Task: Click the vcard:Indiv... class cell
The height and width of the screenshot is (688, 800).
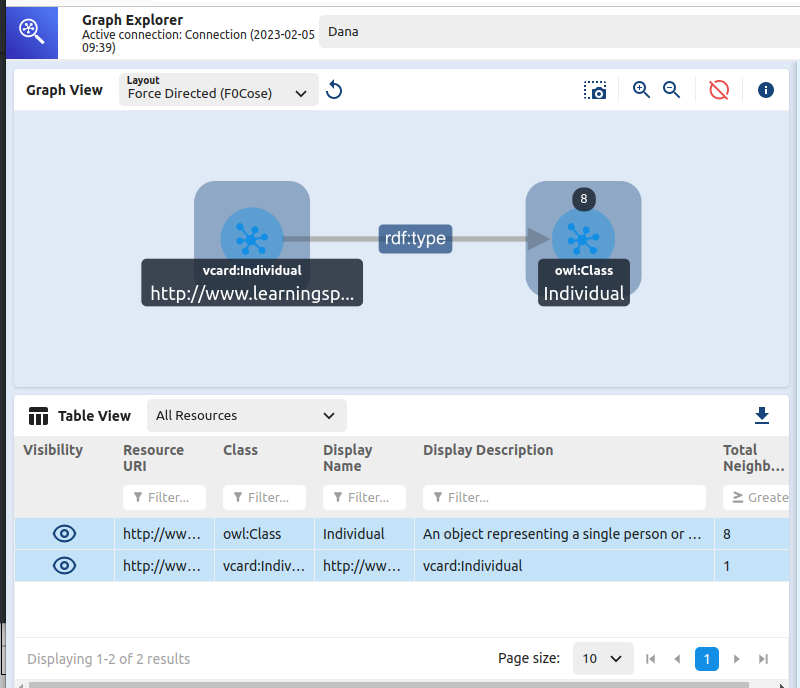Action: [264, 566]
